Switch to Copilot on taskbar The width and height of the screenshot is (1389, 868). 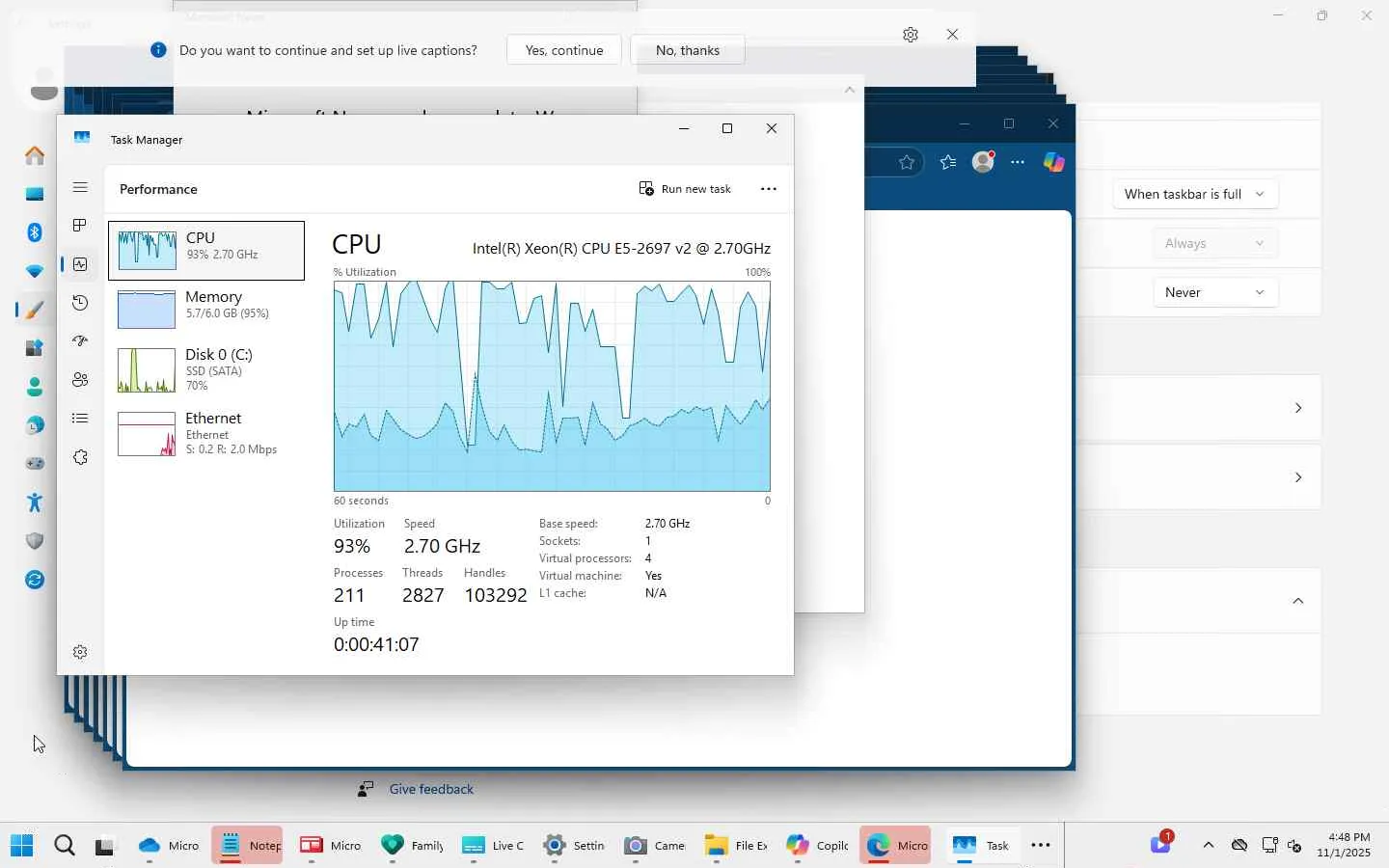click(816, 846)
